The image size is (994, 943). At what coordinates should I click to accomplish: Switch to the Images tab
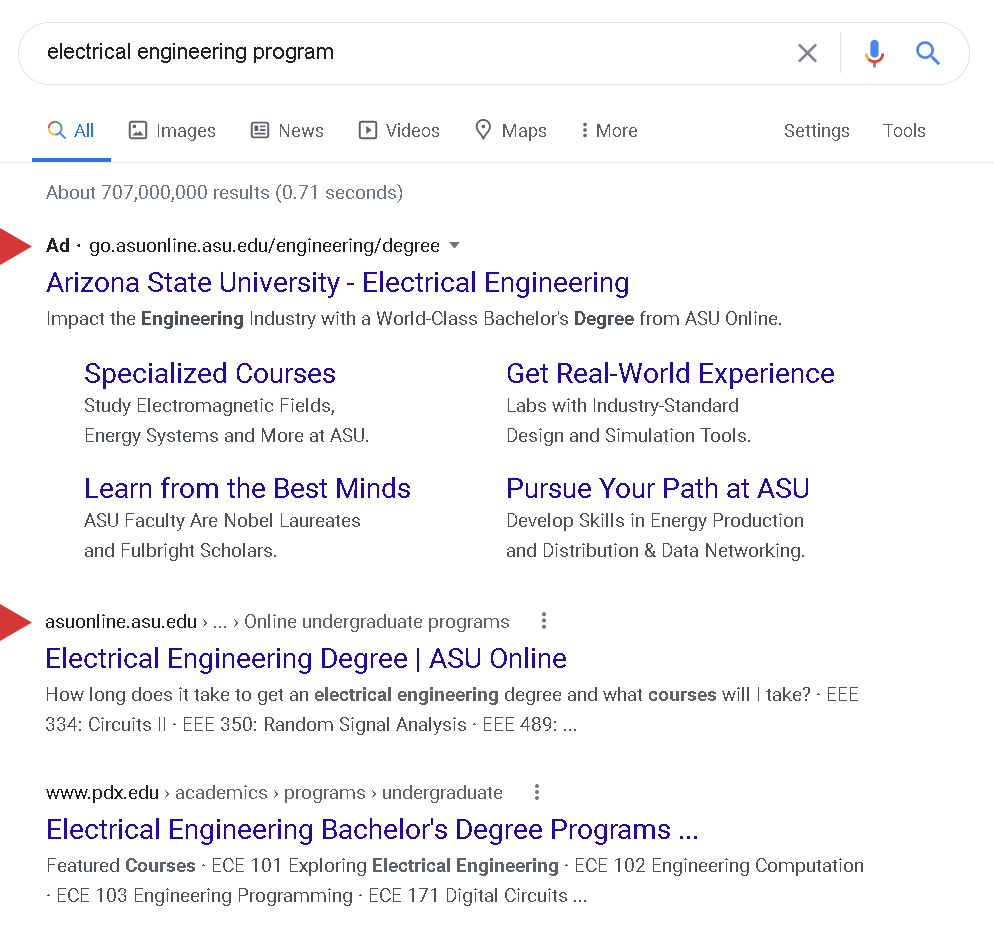click(172, 131)
